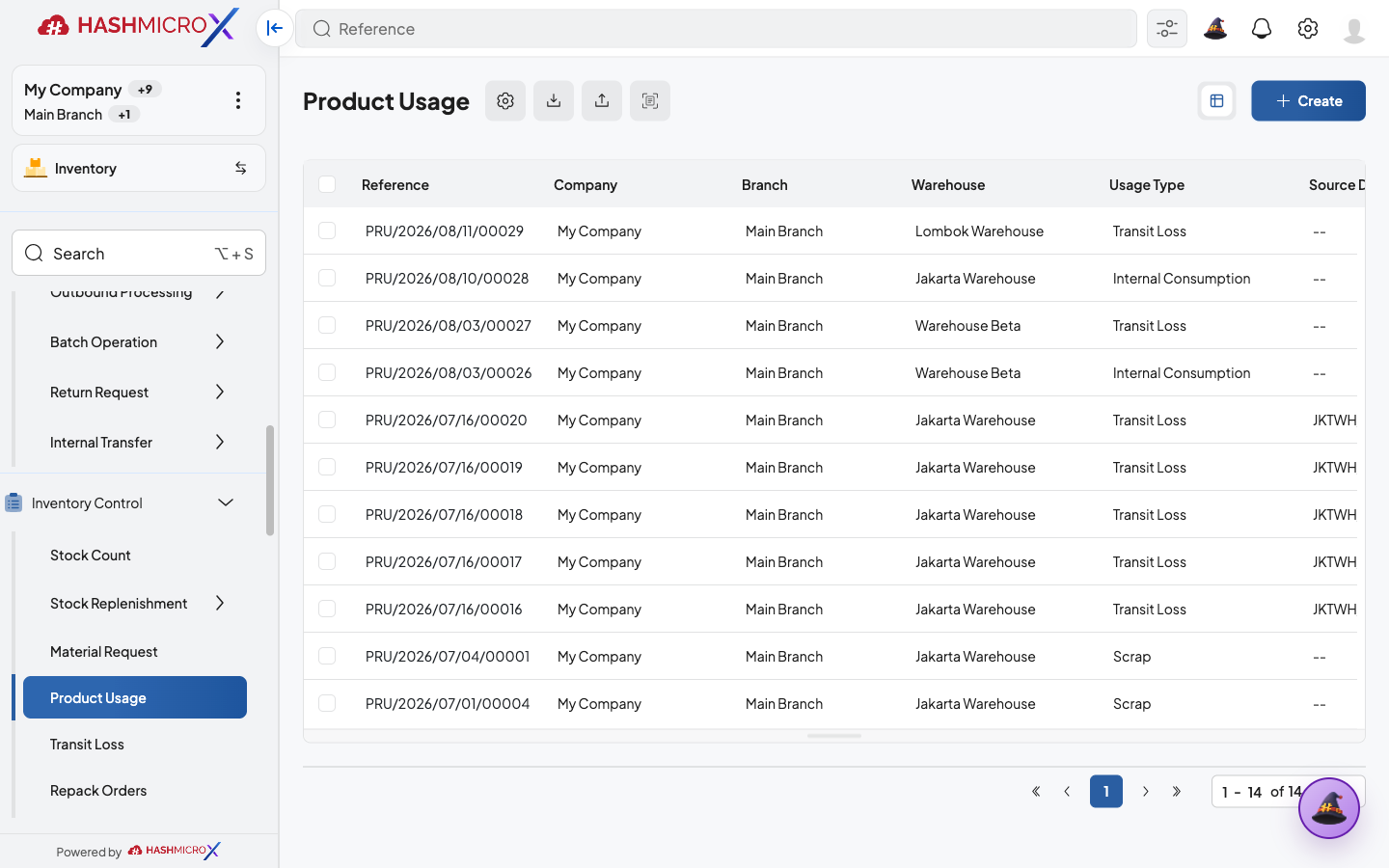Viewport: 1389px width, 868px height.
Task: Go to the previous page
Action: click(x=1067, y=792)
